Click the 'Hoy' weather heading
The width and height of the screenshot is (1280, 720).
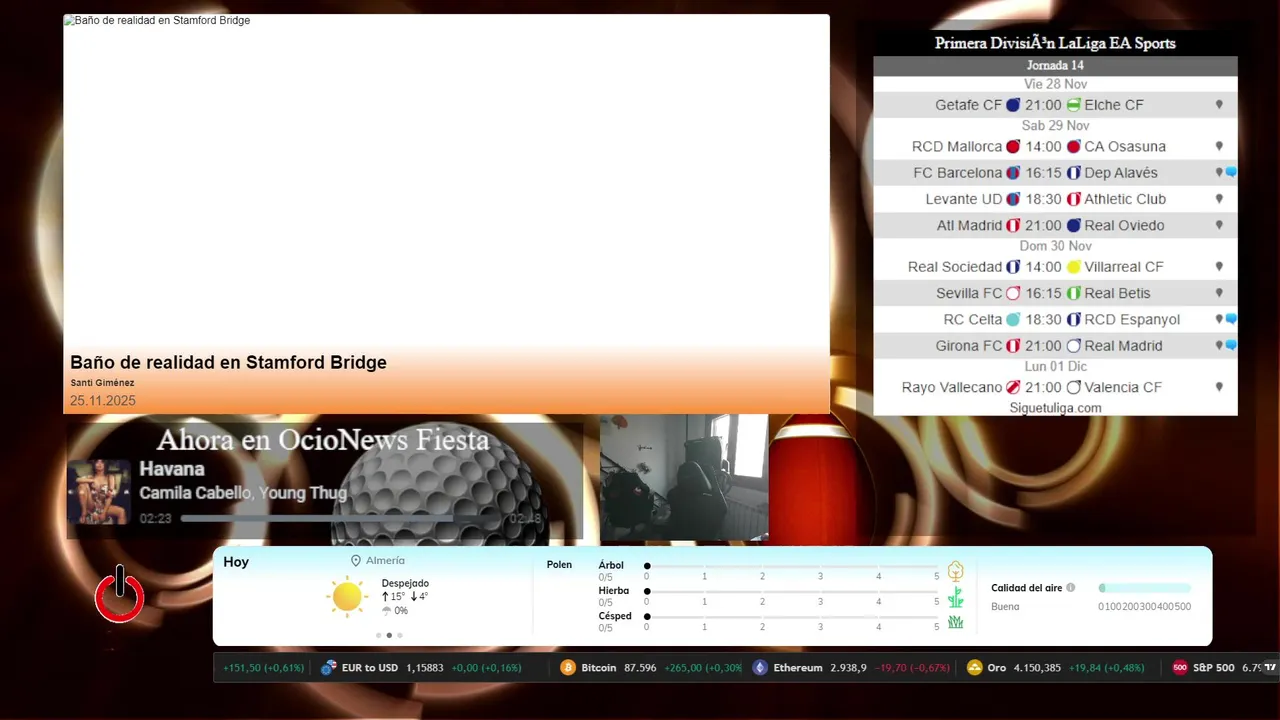click(236, 562)
